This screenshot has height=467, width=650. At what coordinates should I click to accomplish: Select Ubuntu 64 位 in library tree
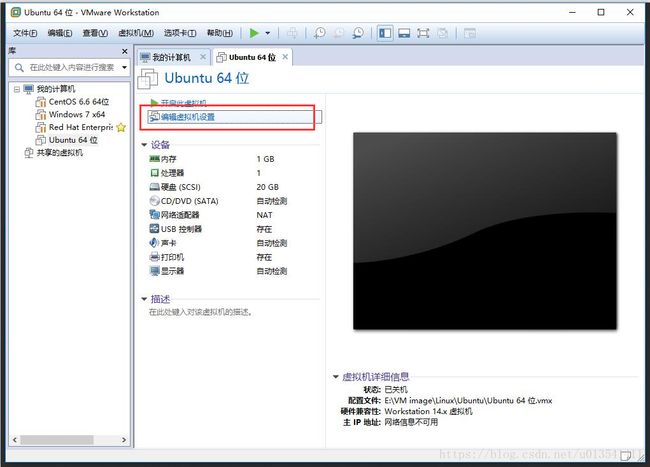73,140
